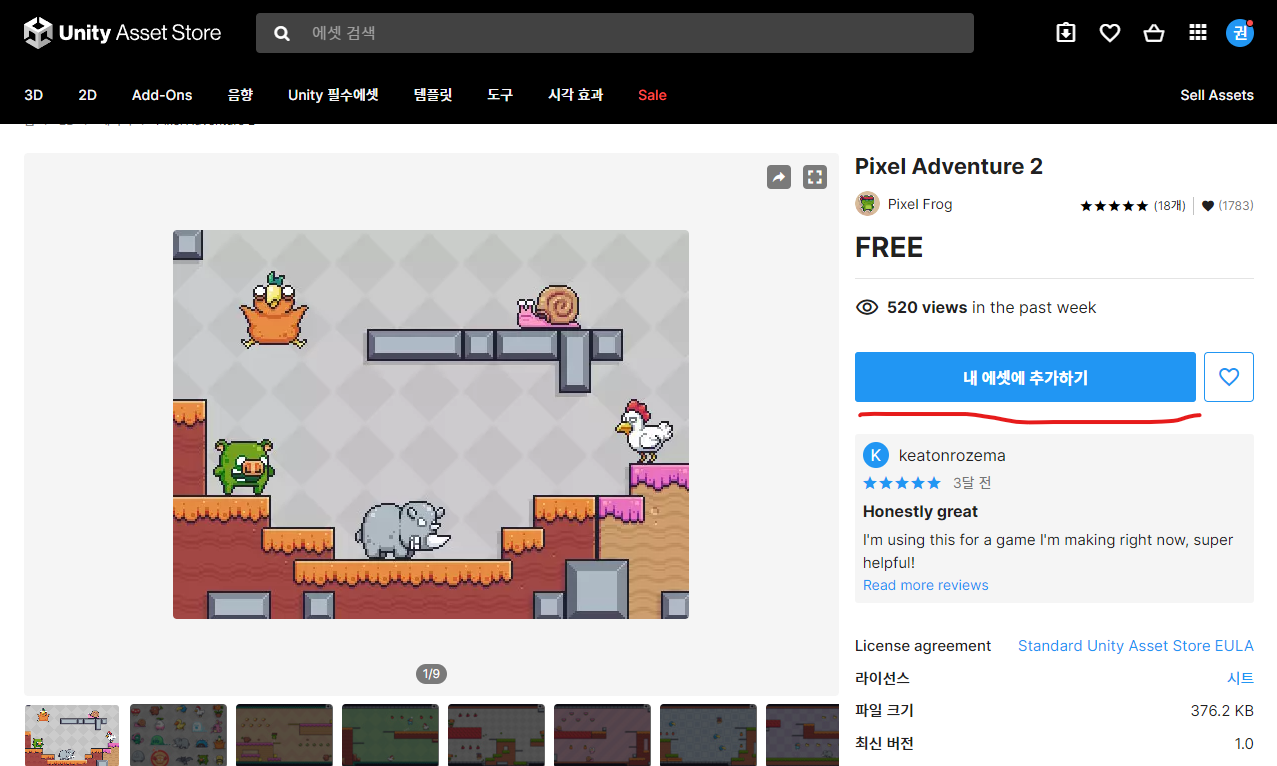Open the 음향 menu
1277x766 pixels.
(240, 95)
